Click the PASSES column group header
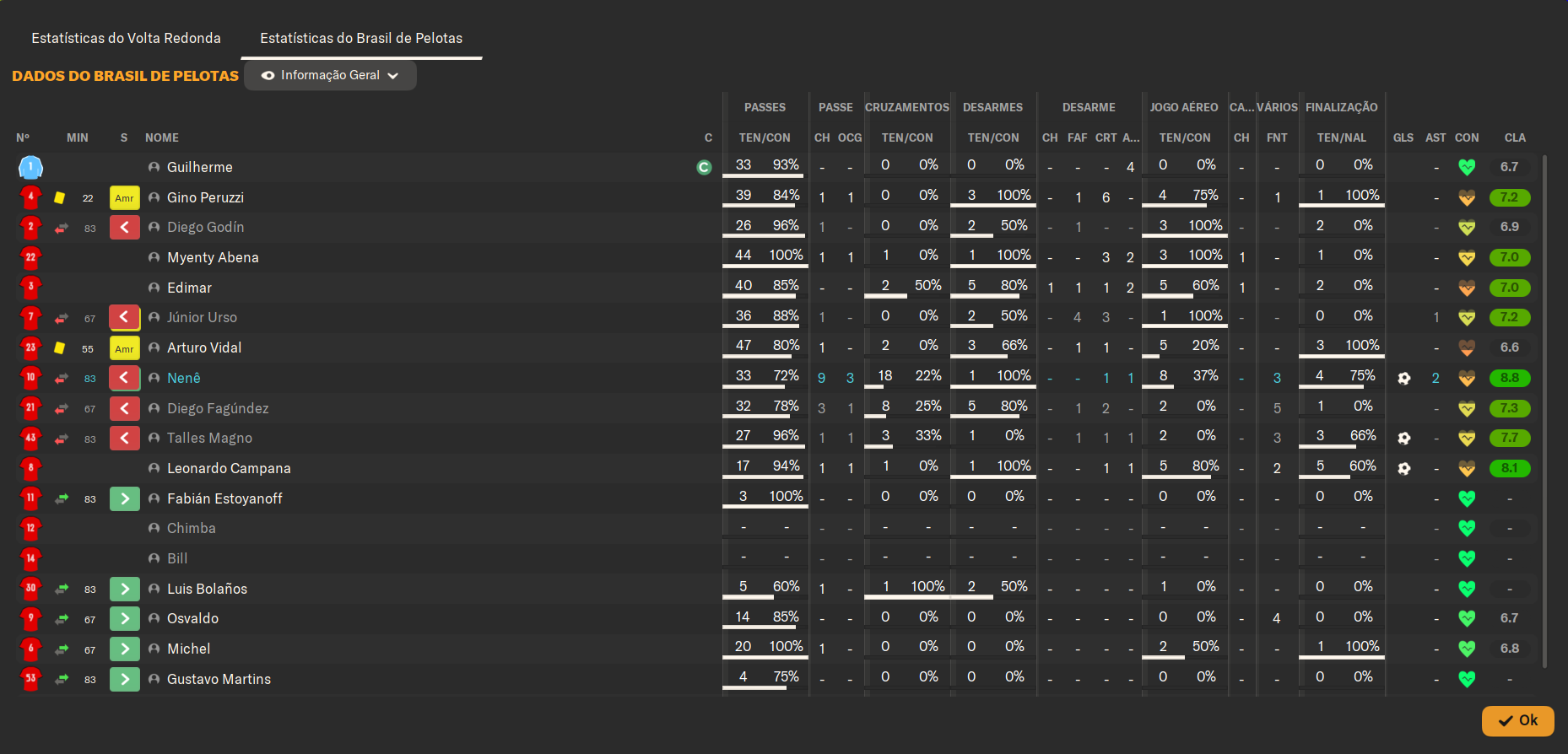 (x=765, y=107)
